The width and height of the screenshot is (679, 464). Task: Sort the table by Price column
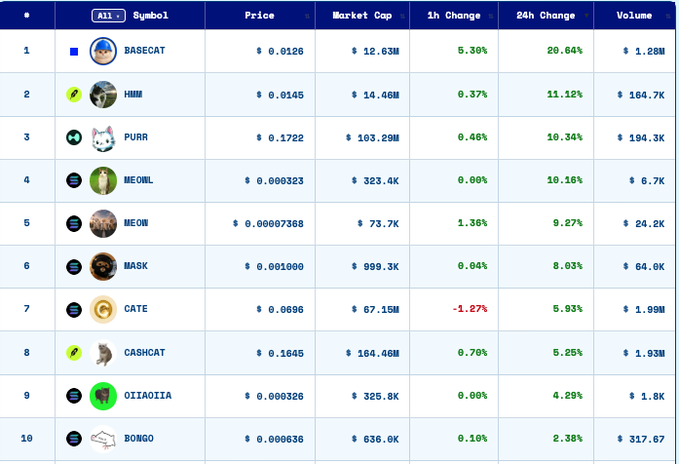(x=260, y=16)
